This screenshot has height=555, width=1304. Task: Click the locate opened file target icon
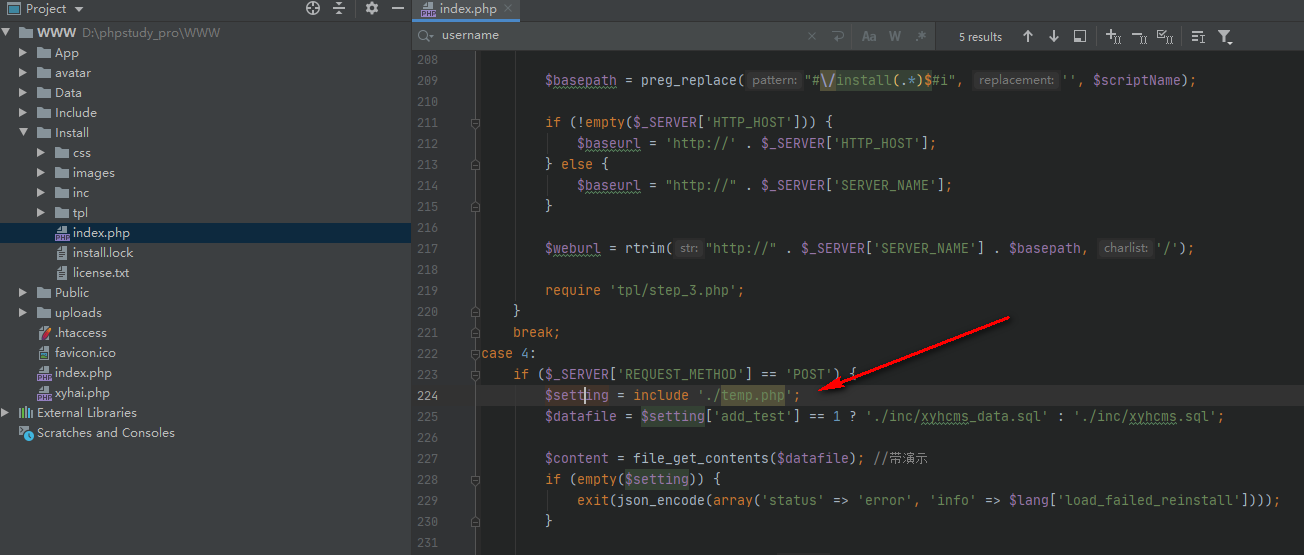(313, 8)
